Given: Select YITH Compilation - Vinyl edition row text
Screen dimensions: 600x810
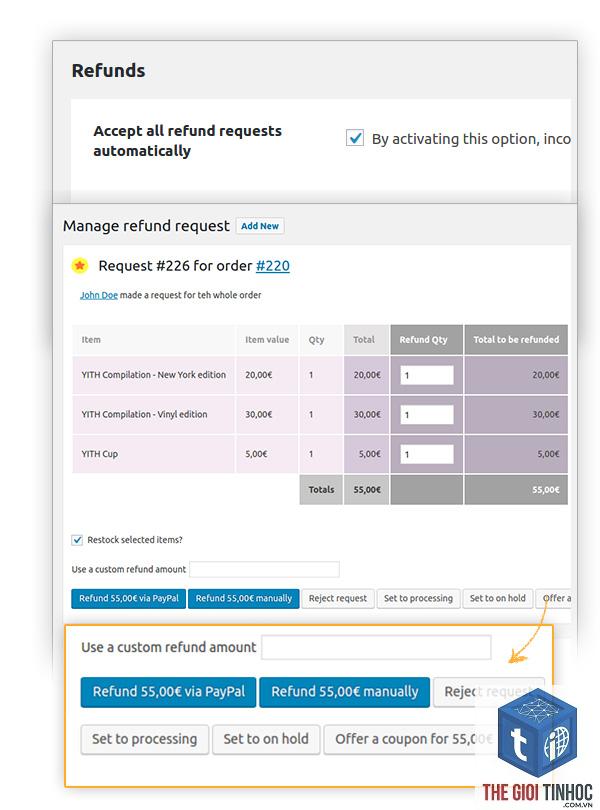Looking at the screenshot, I should coord(144,414).
